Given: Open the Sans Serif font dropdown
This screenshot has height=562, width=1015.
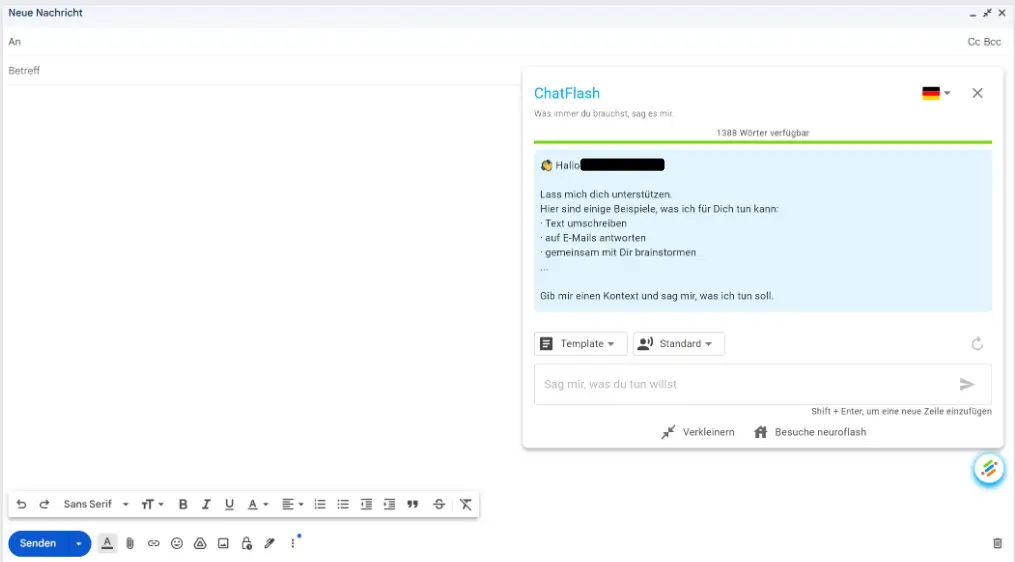Looking at the screenshot, I should (96, 504).
